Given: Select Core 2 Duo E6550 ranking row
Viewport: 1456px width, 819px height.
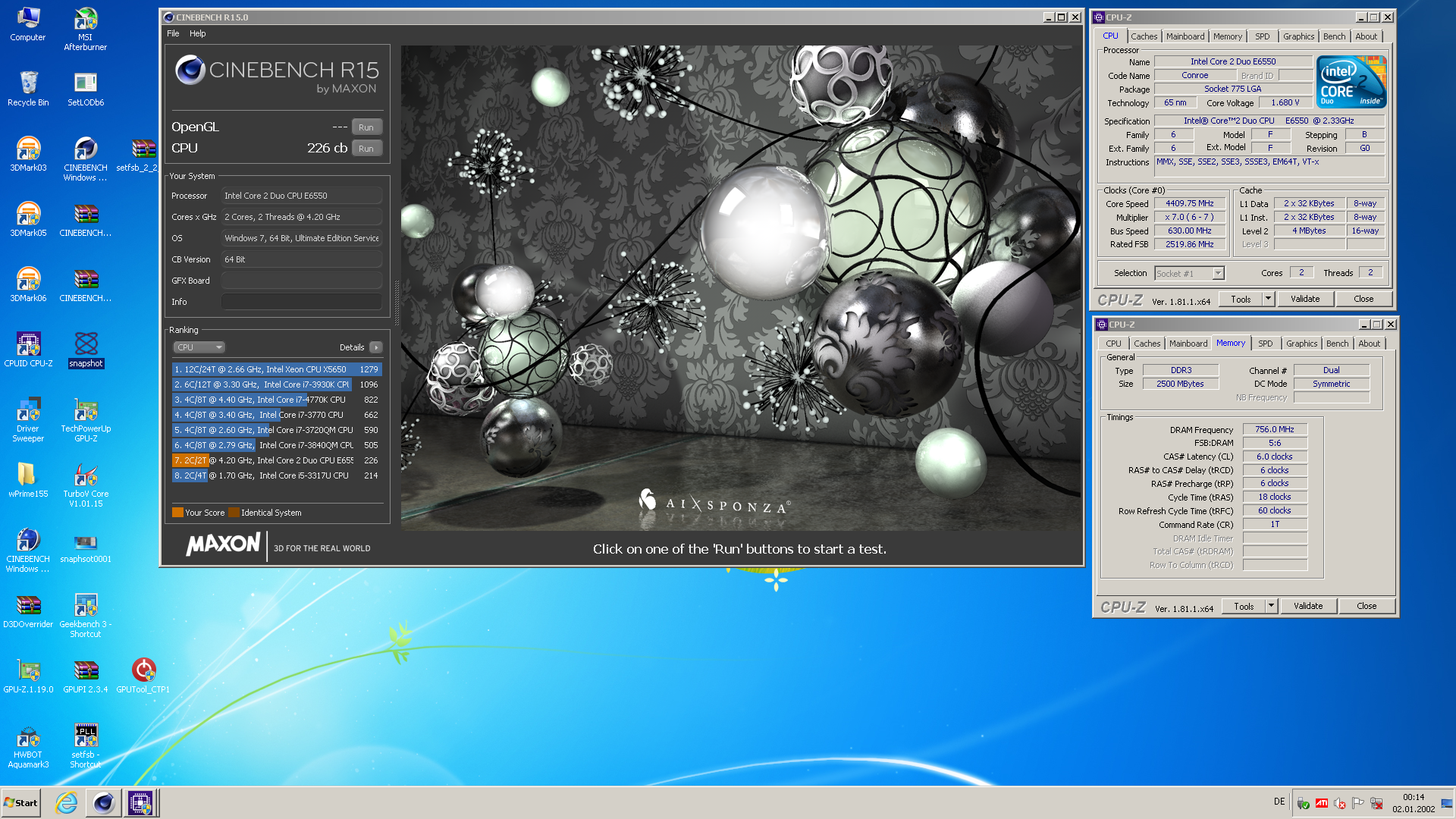Looking at the screenshot, I should click(x=277, y=460).
